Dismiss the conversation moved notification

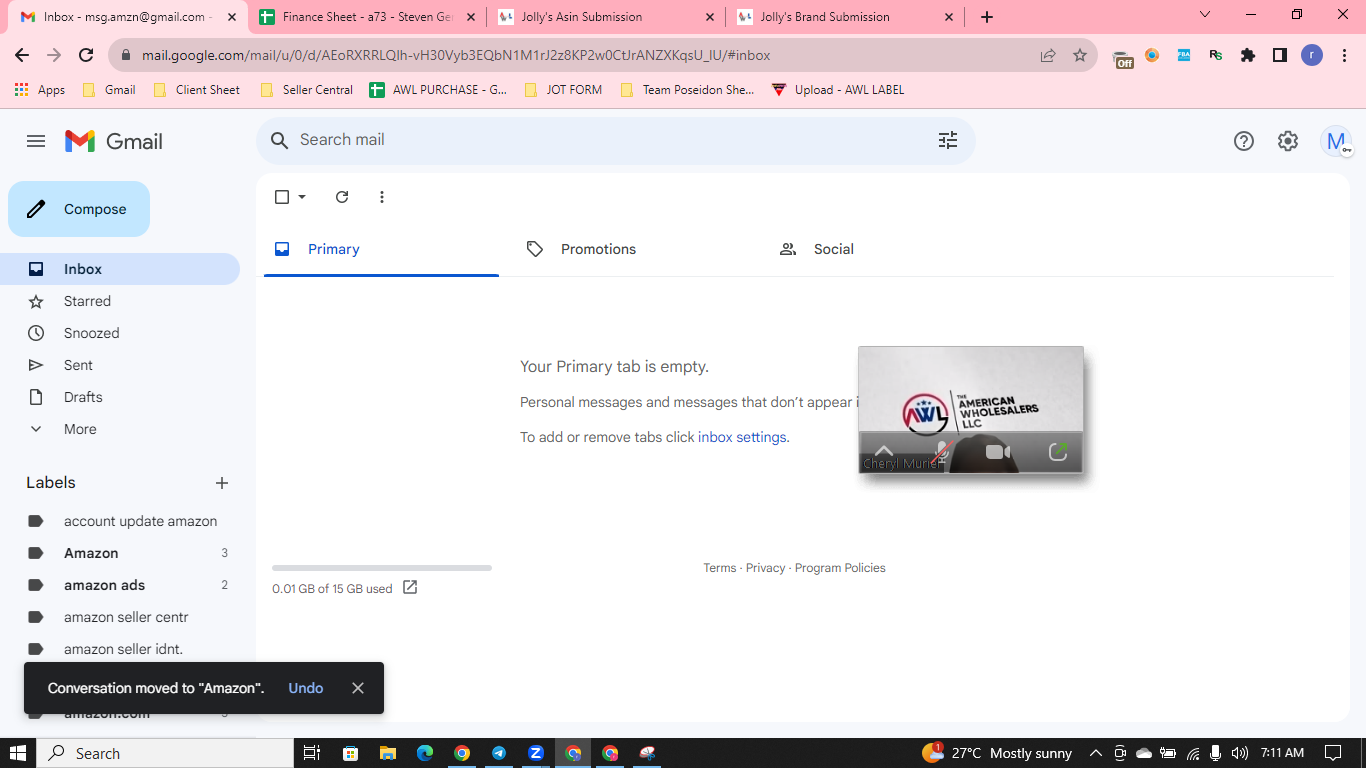(358, 688)
